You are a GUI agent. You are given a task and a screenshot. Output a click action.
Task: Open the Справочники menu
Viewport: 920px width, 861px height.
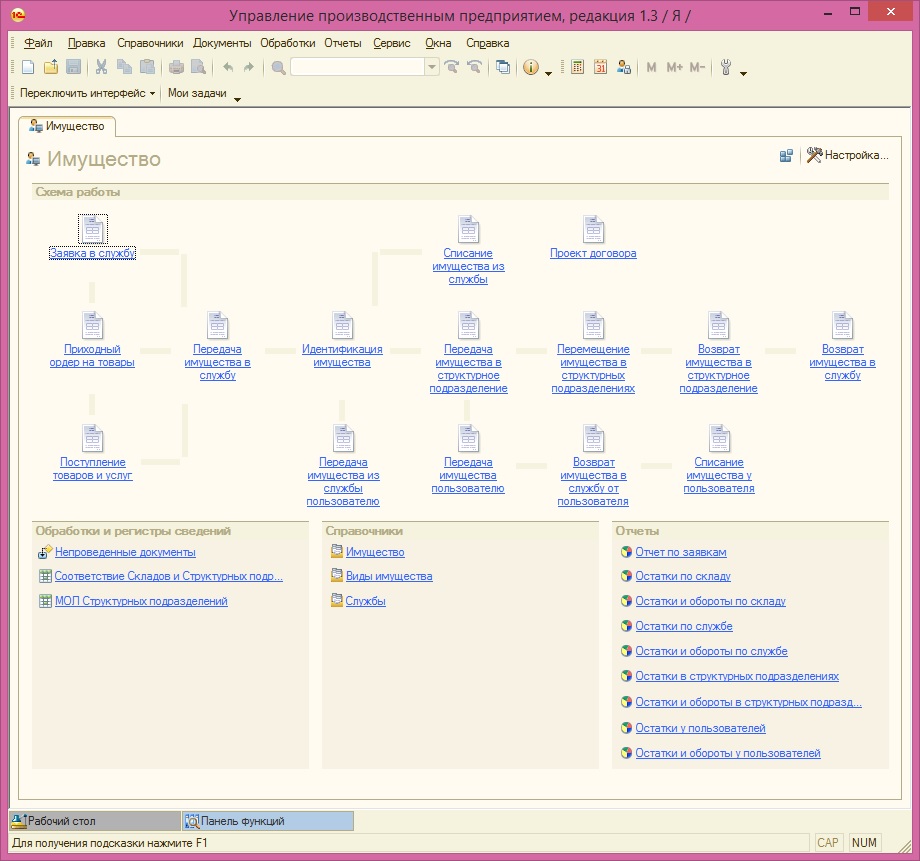click(150, 43)
